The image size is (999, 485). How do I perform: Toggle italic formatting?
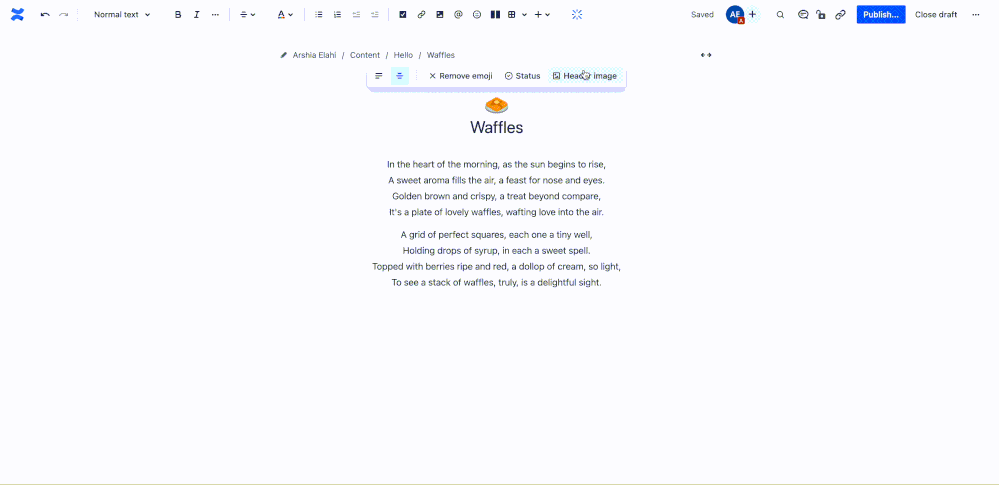coord(196,15)
